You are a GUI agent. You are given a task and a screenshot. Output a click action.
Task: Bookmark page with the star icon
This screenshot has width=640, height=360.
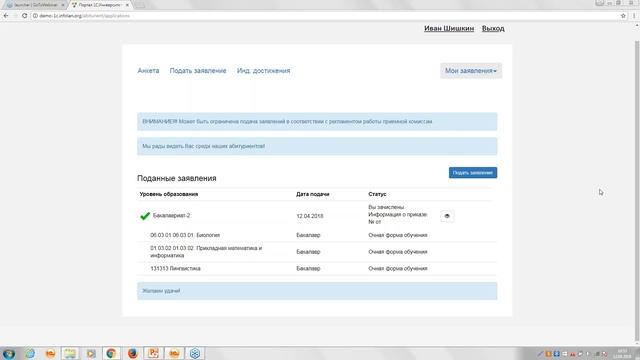(x=623, y=16)
